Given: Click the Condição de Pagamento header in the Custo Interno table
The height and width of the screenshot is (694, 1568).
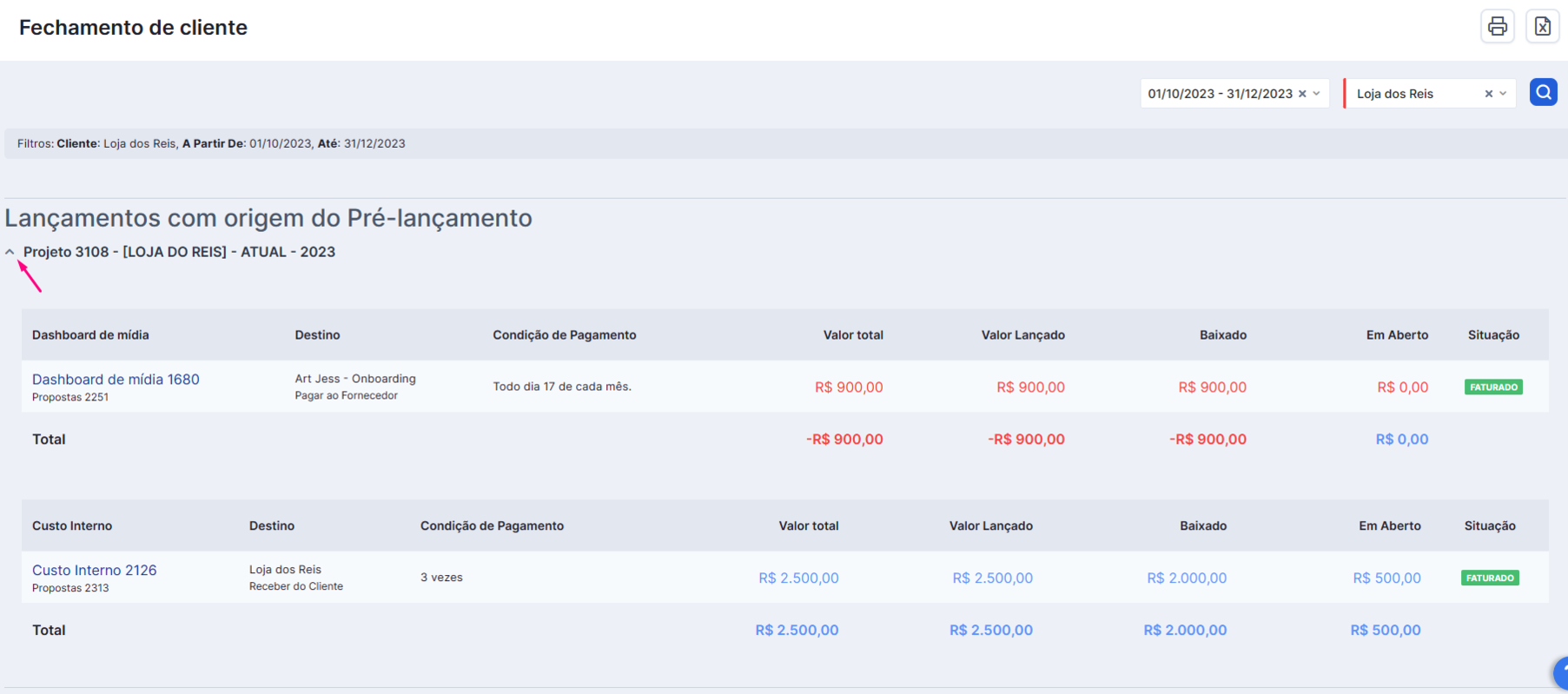Looking at the screenshot, I should [492, 526].
